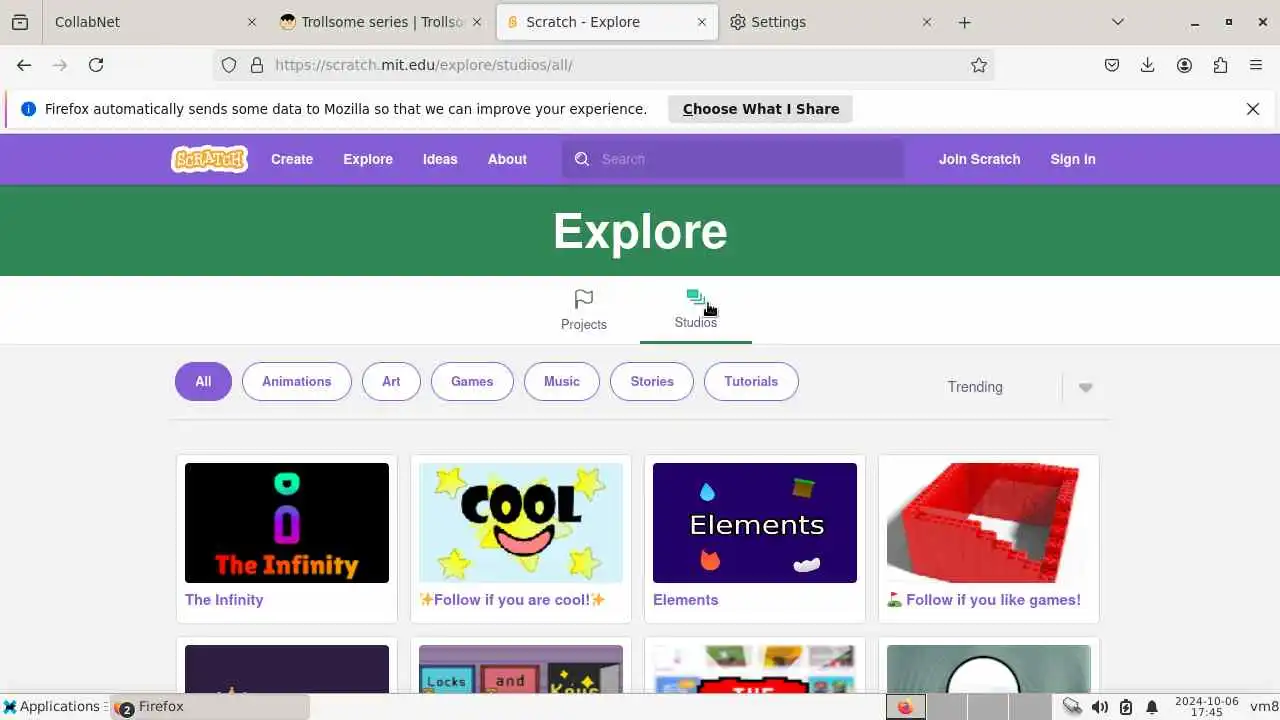Click the network icon in system tray

click(x=1072, y=707)
